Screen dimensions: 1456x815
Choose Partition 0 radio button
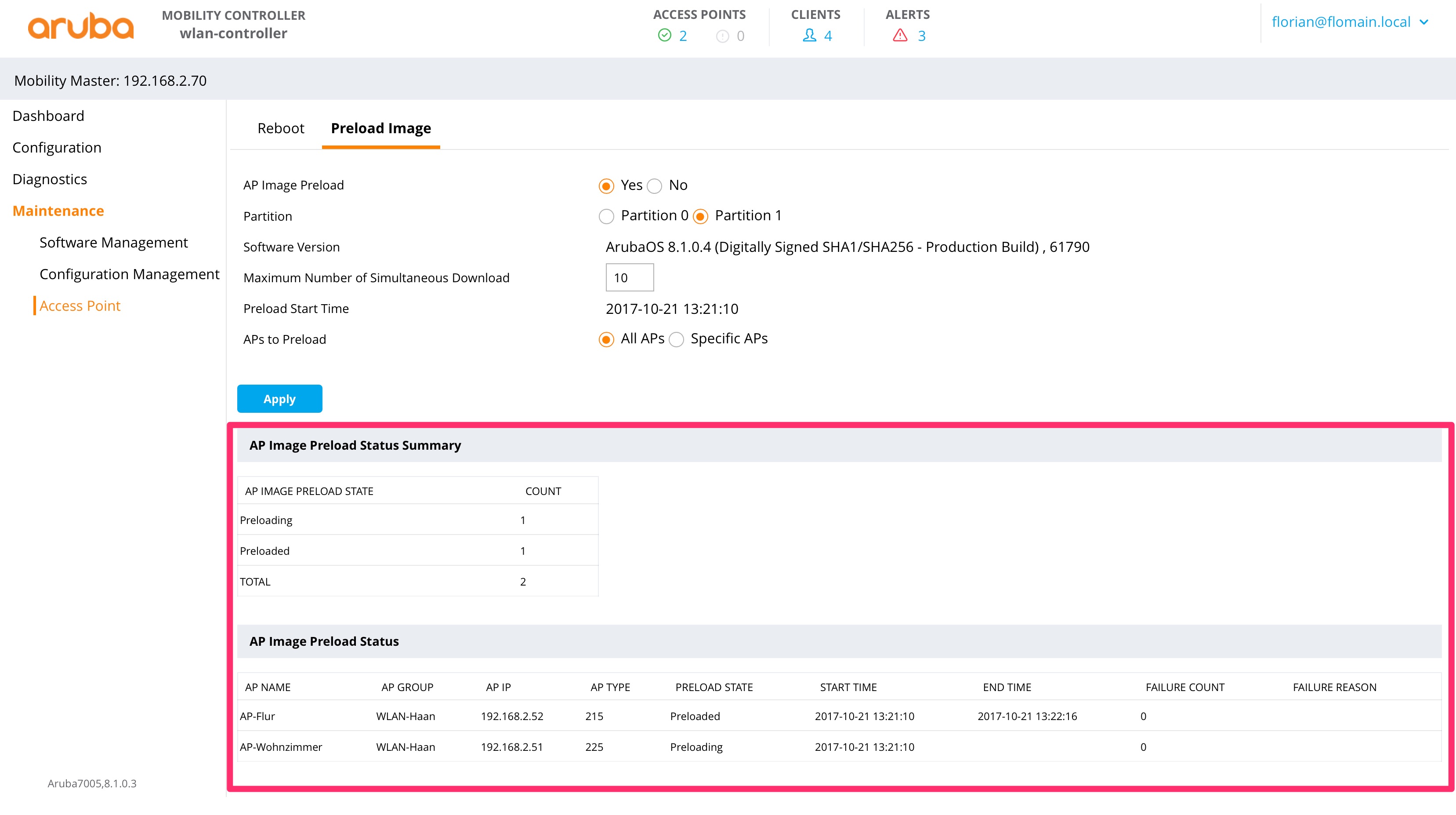pyautogui.click(x=606, y=217)
